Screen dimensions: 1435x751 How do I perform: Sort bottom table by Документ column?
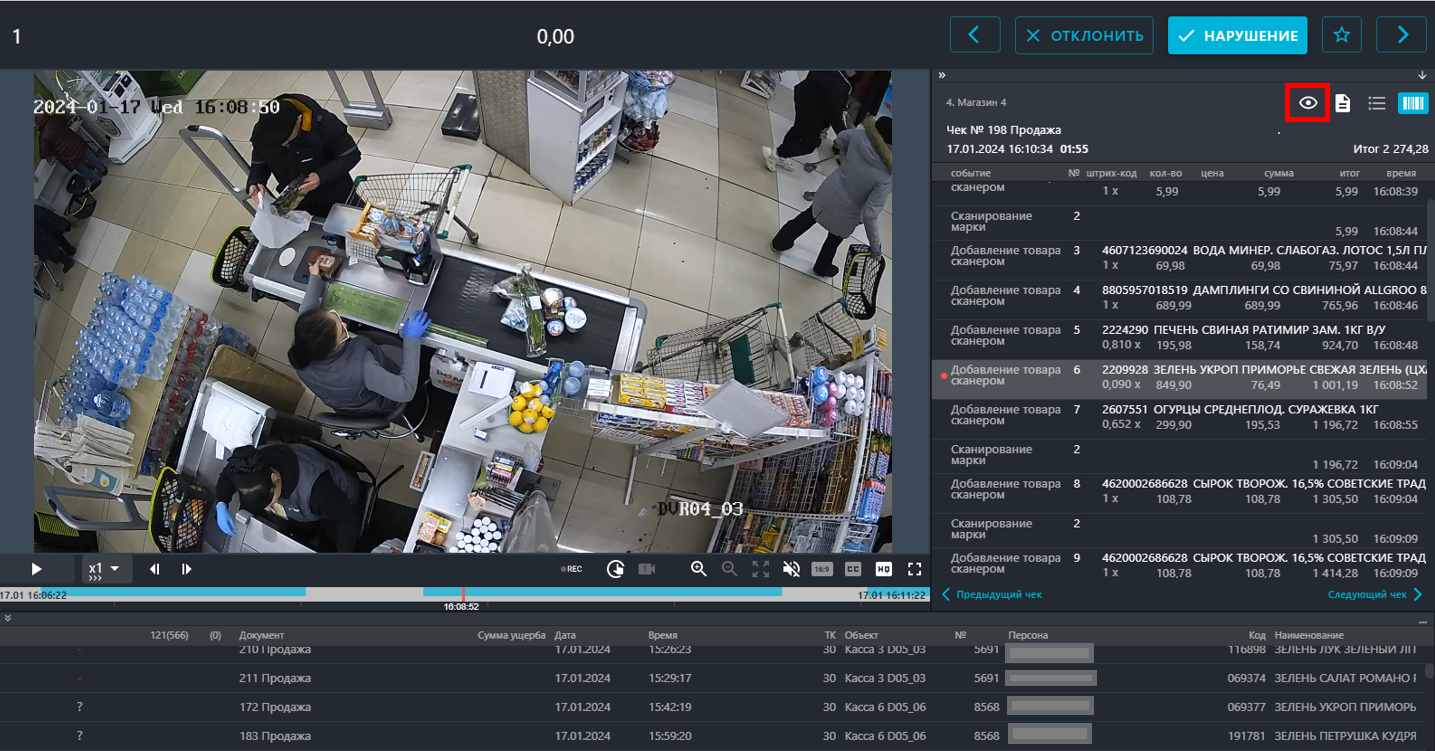click(262, 635)
